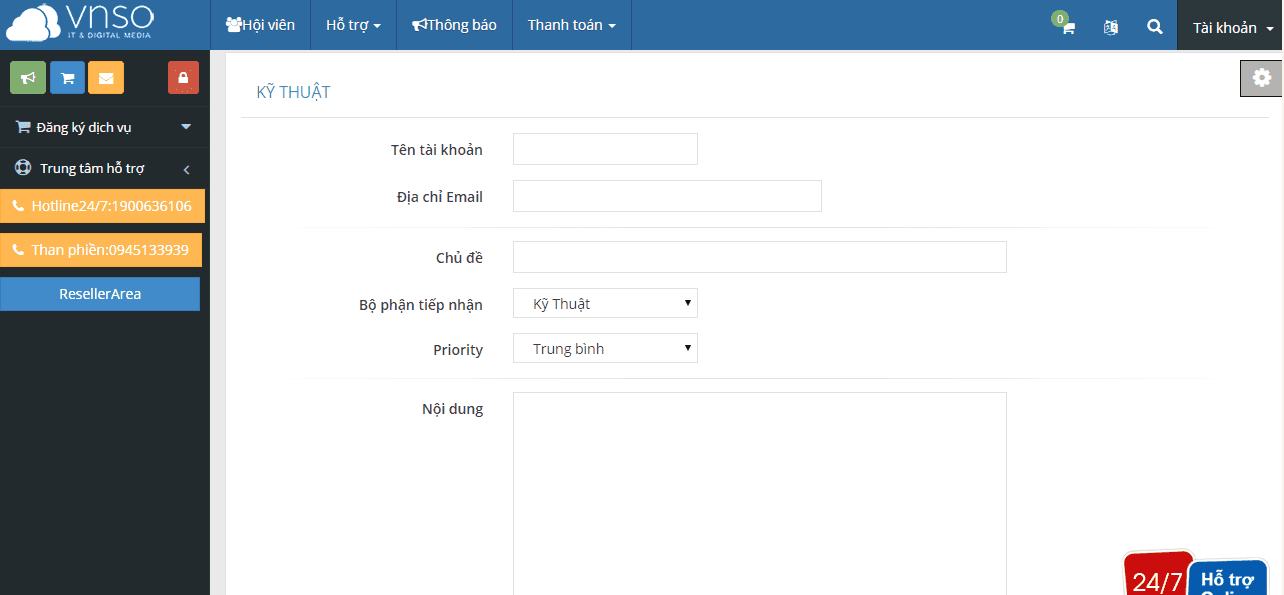Open Thông báo notifications
This screenshot has width=1284, height=595.
pyautogui.click(x=455, y=25)
